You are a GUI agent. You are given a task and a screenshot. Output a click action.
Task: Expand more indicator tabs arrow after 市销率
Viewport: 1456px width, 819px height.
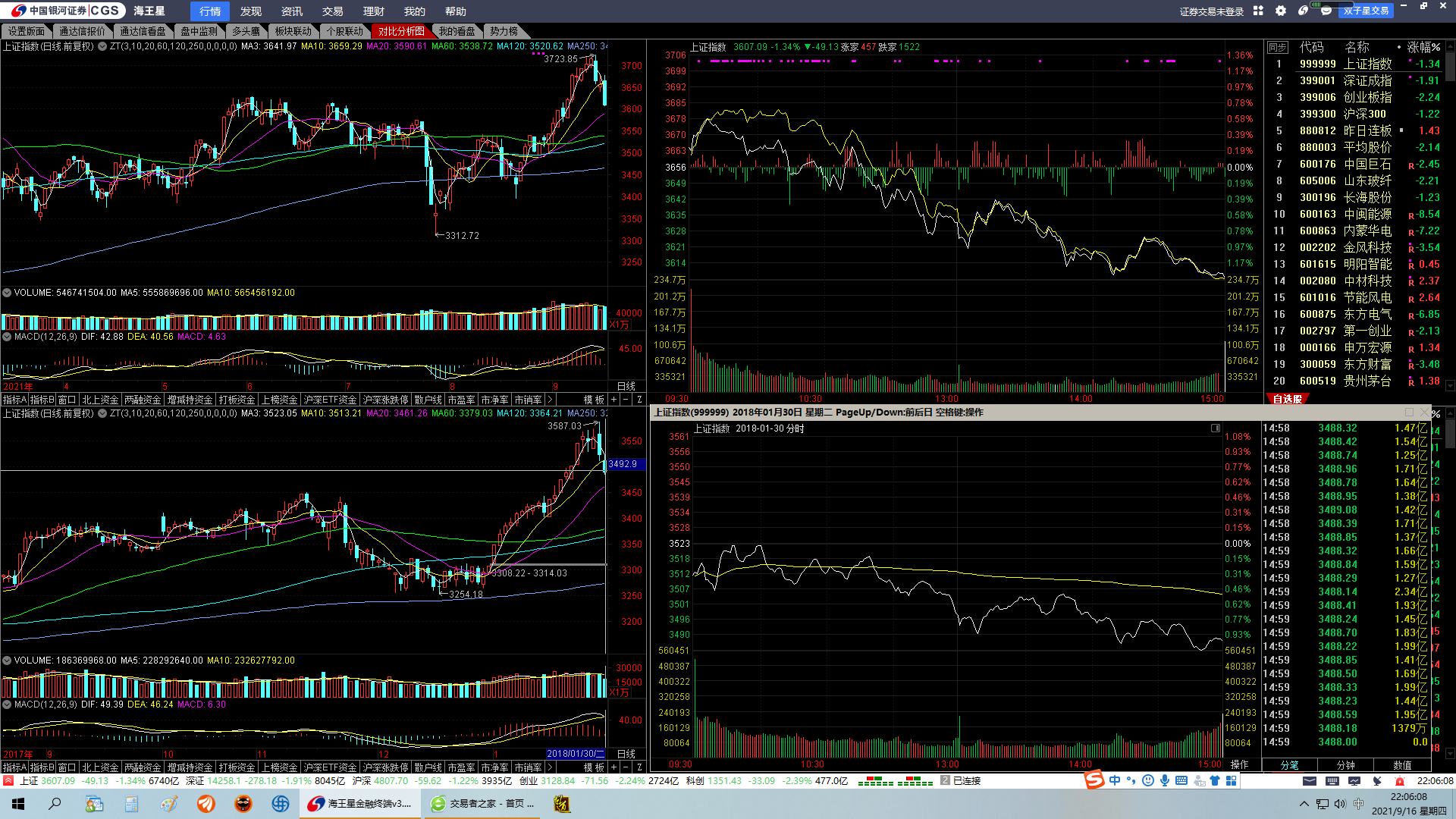[550, 400]
